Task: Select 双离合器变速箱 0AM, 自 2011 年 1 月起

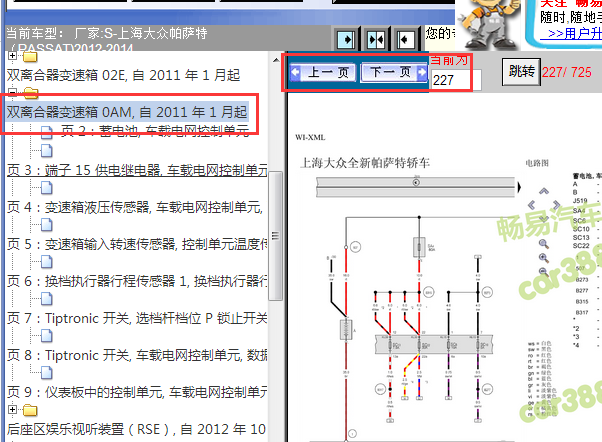Action: pyautogui.click(x=127, y=112)
